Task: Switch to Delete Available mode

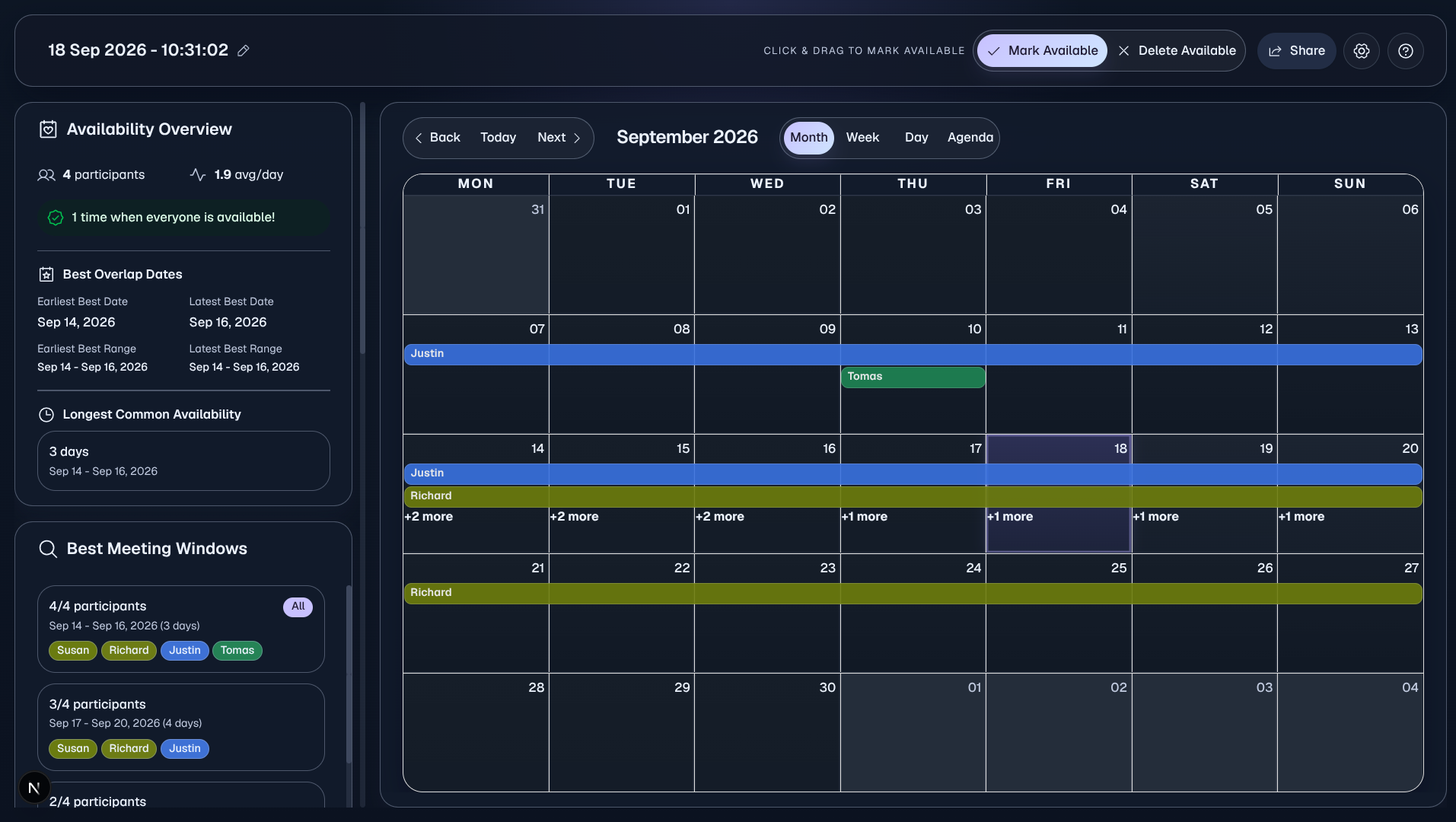Action: click(x=1177, y=51)
